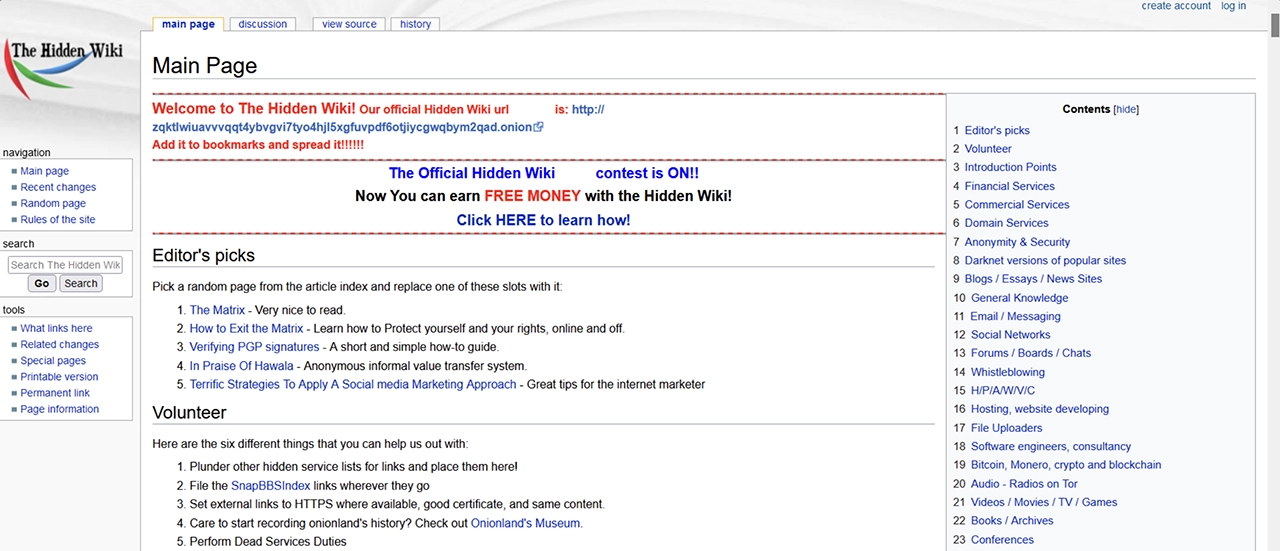
Task: Open How to Exit the Matrix link
Action: pyautogui.click(x=246, y=328)
